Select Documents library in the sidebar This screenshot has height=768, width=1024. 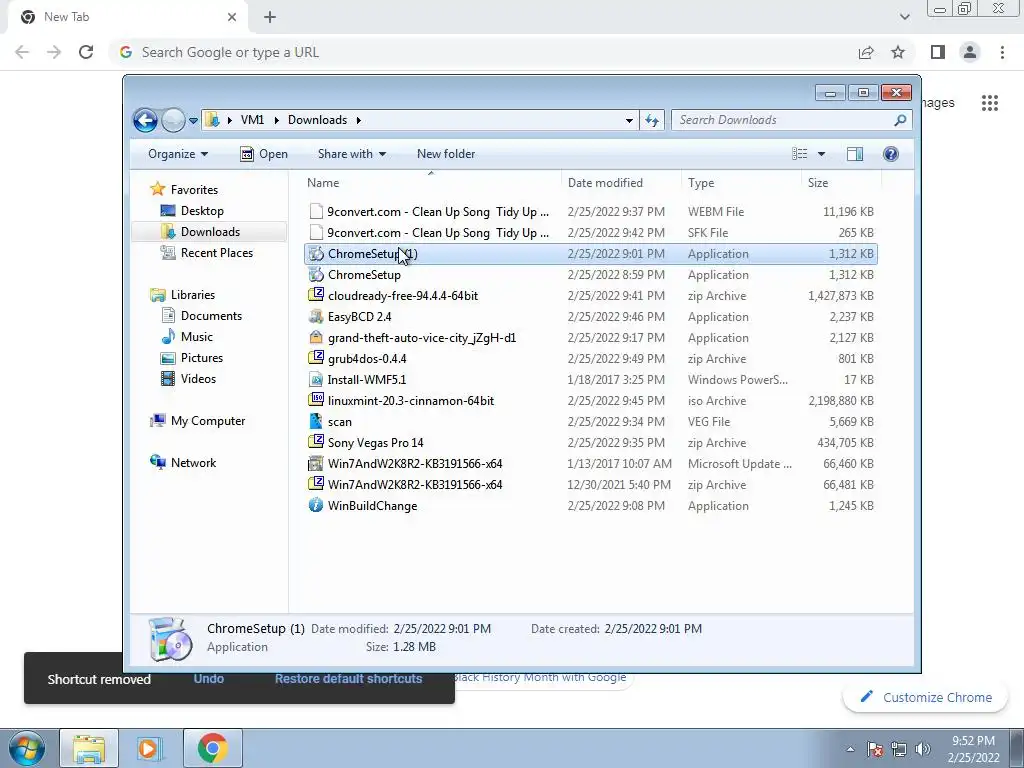211,316
